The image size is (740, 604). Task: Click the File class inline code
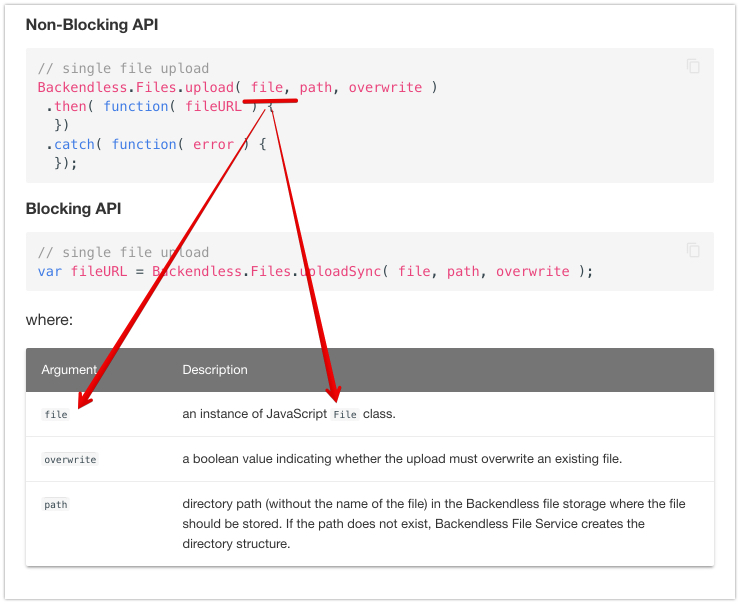345,414
